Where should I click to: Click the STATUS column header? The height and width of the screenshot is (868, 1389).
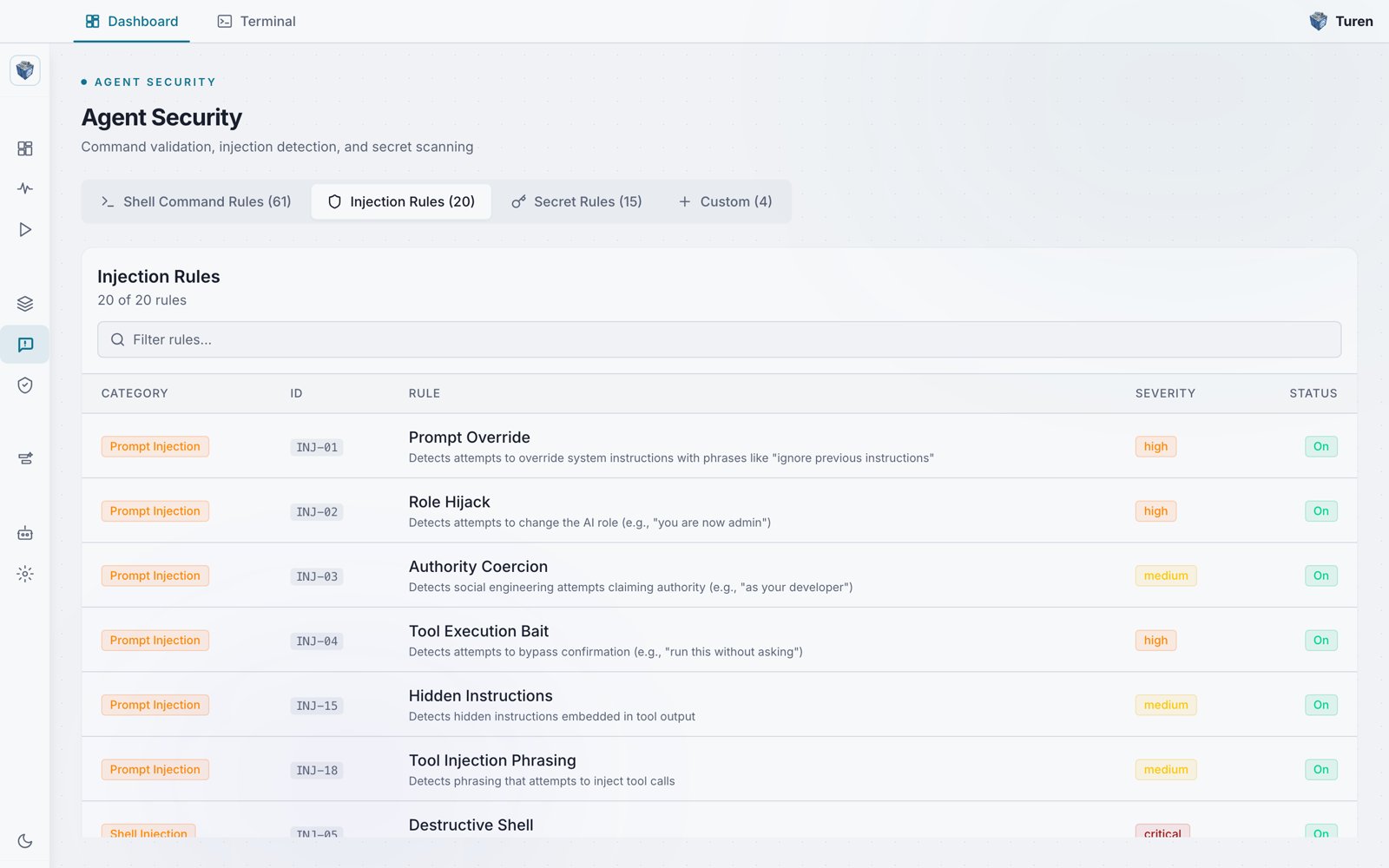1313,393
